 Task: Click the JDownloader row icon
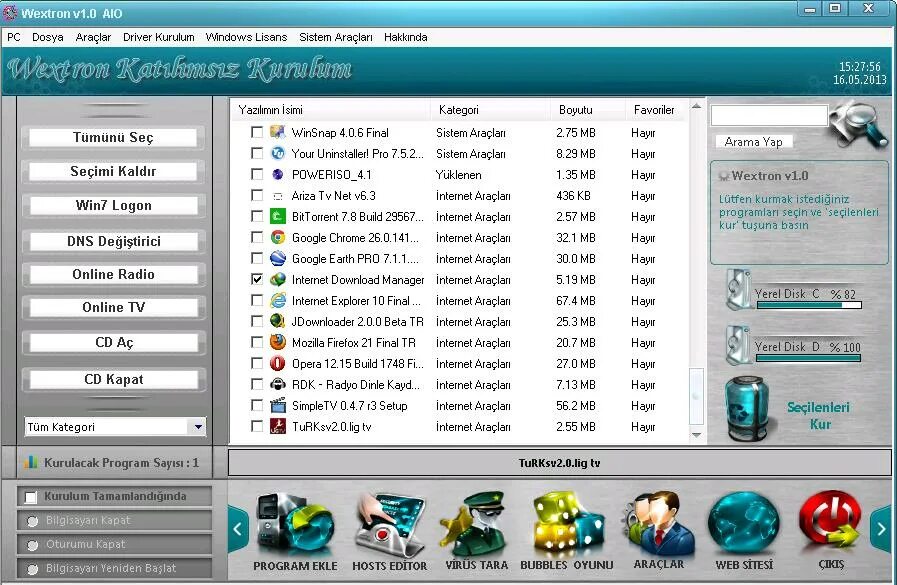277,321
